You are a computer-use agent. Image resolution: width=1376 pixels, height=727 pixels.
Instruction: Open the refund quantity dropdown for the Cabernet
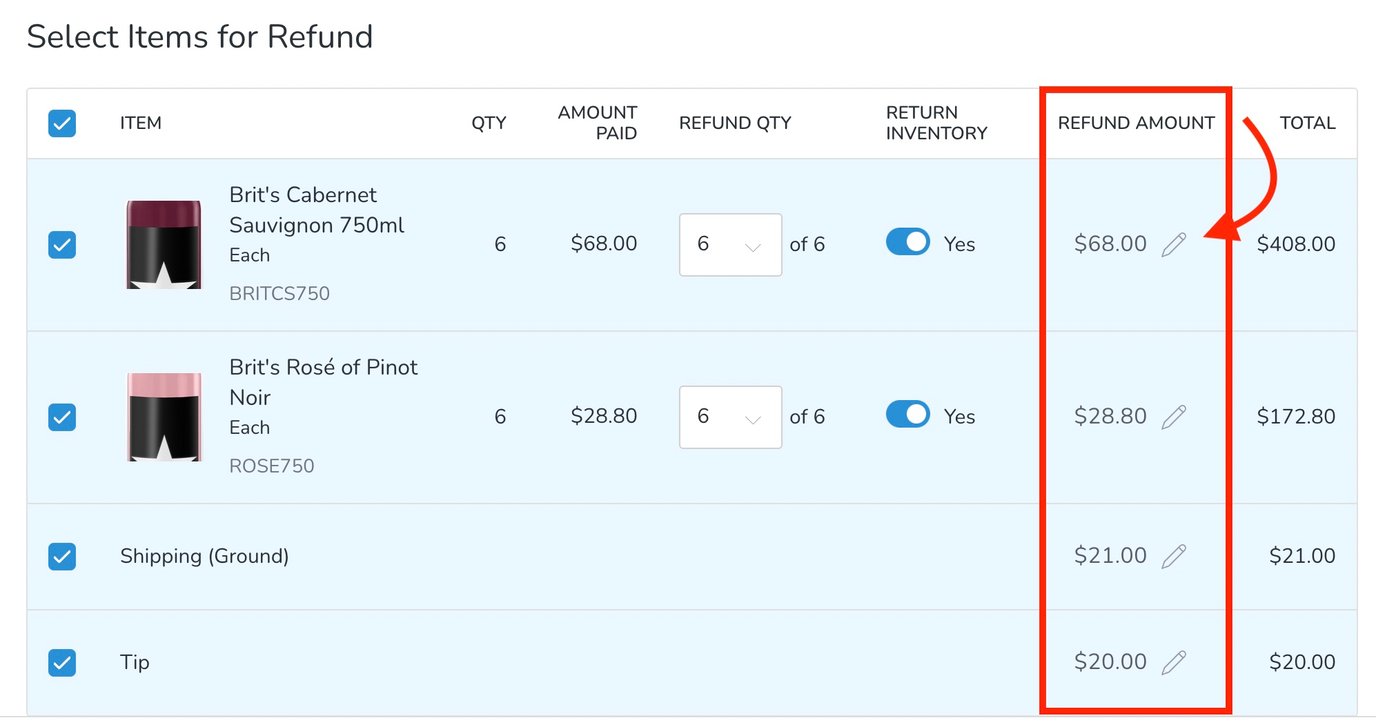coord(730,244)
